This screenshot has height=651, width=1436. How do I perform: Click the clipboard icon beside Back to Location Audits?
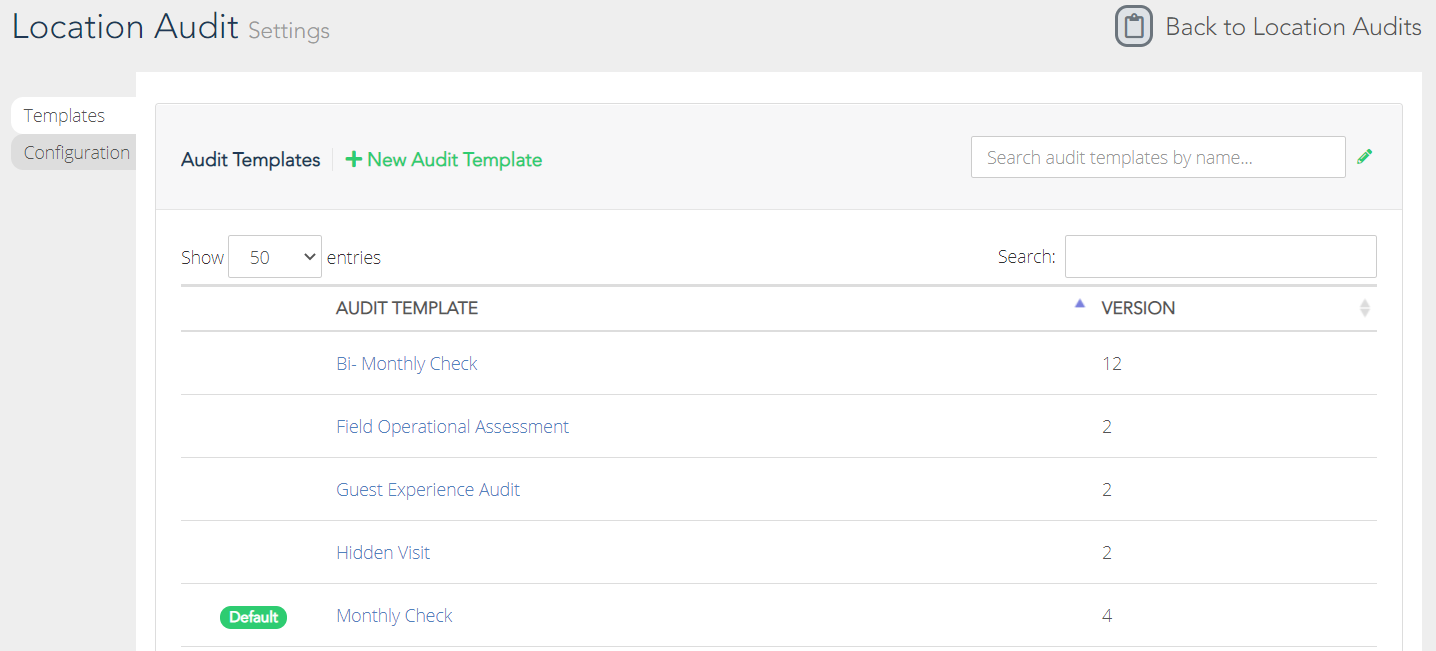point(1134,27)
